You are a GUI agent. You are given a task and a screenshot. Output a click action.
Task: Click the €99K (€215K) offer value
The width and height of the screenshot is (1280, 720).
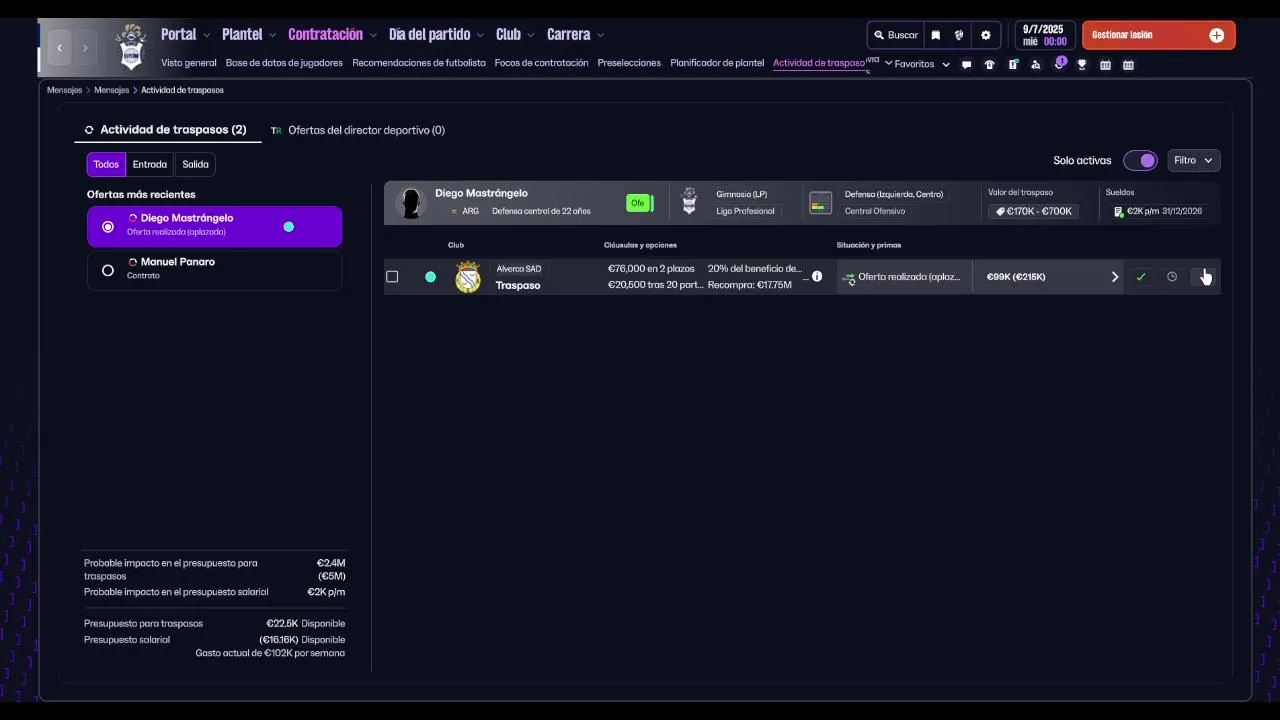pos(1016,277)
